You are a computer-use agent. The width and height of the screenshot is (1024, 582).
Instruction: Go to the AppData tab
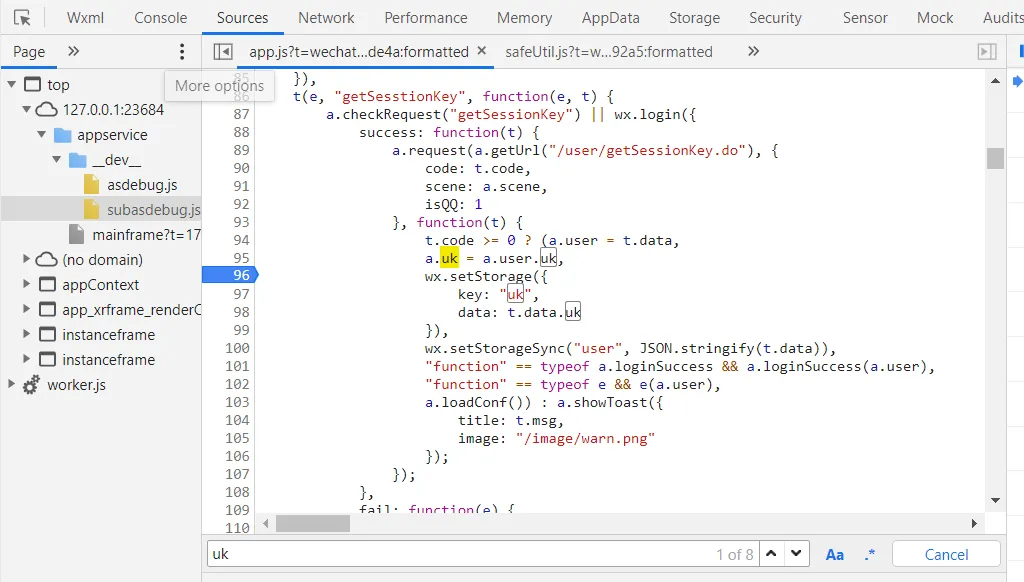click(611, 18)
